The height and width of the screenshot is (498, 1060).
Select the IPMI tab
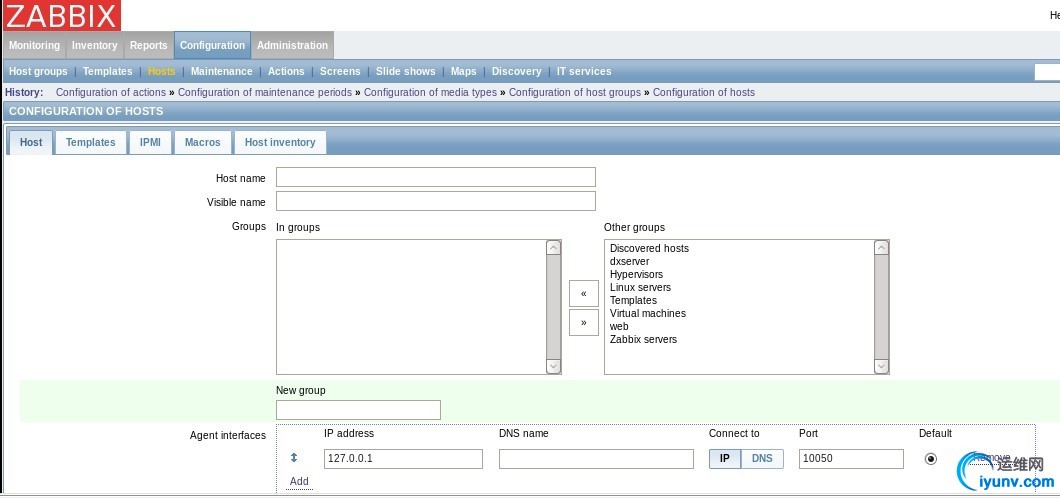(150, 143)
